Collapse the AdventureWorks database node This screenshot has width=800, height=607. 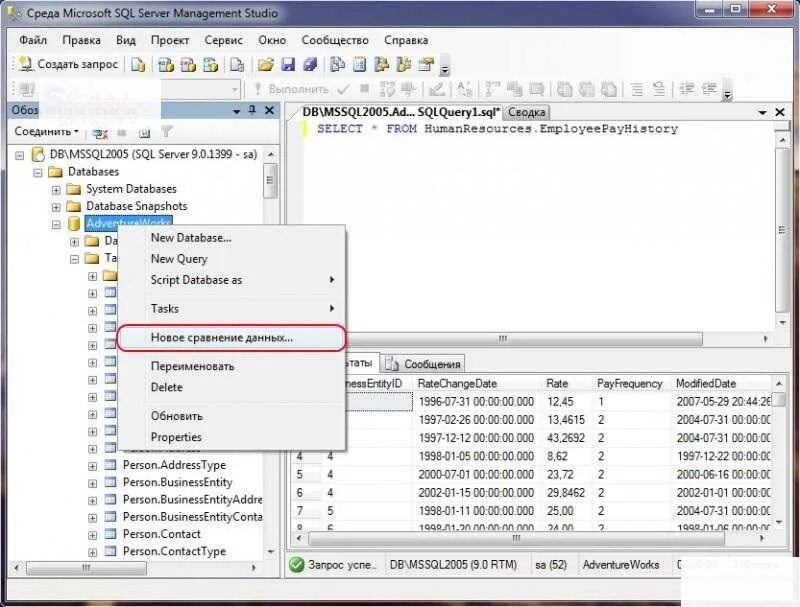(x=56, y=224)
